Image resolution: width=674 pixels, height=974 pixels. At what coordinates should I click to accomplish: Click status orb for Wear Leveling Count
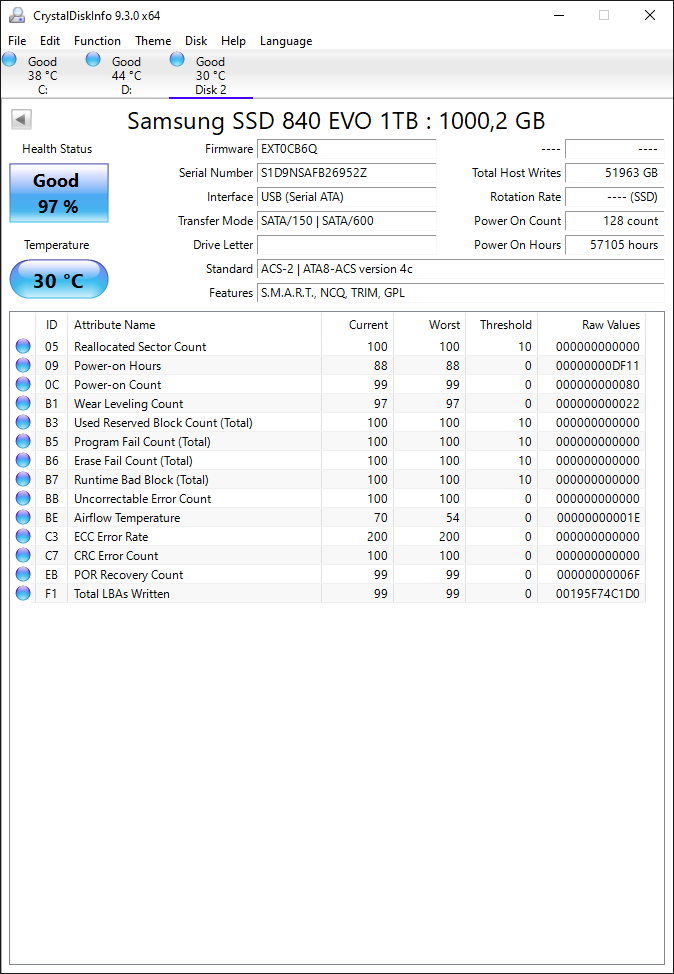pos(23,403)
